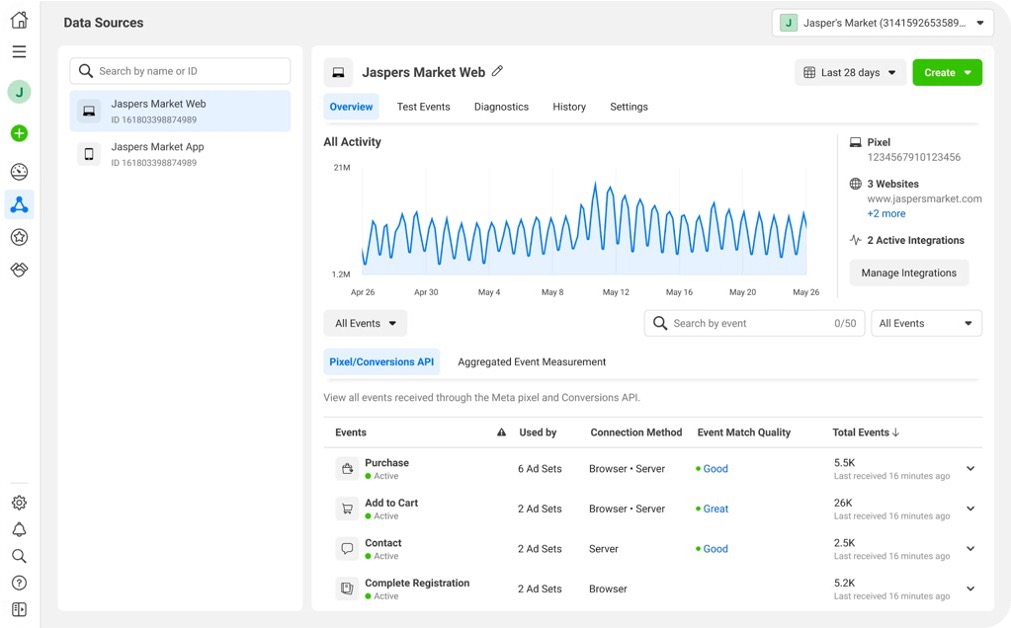1011x628 pixels.
Task: Click the laptop icon beside Jaspers Market Web title
Action: (338, 73)
